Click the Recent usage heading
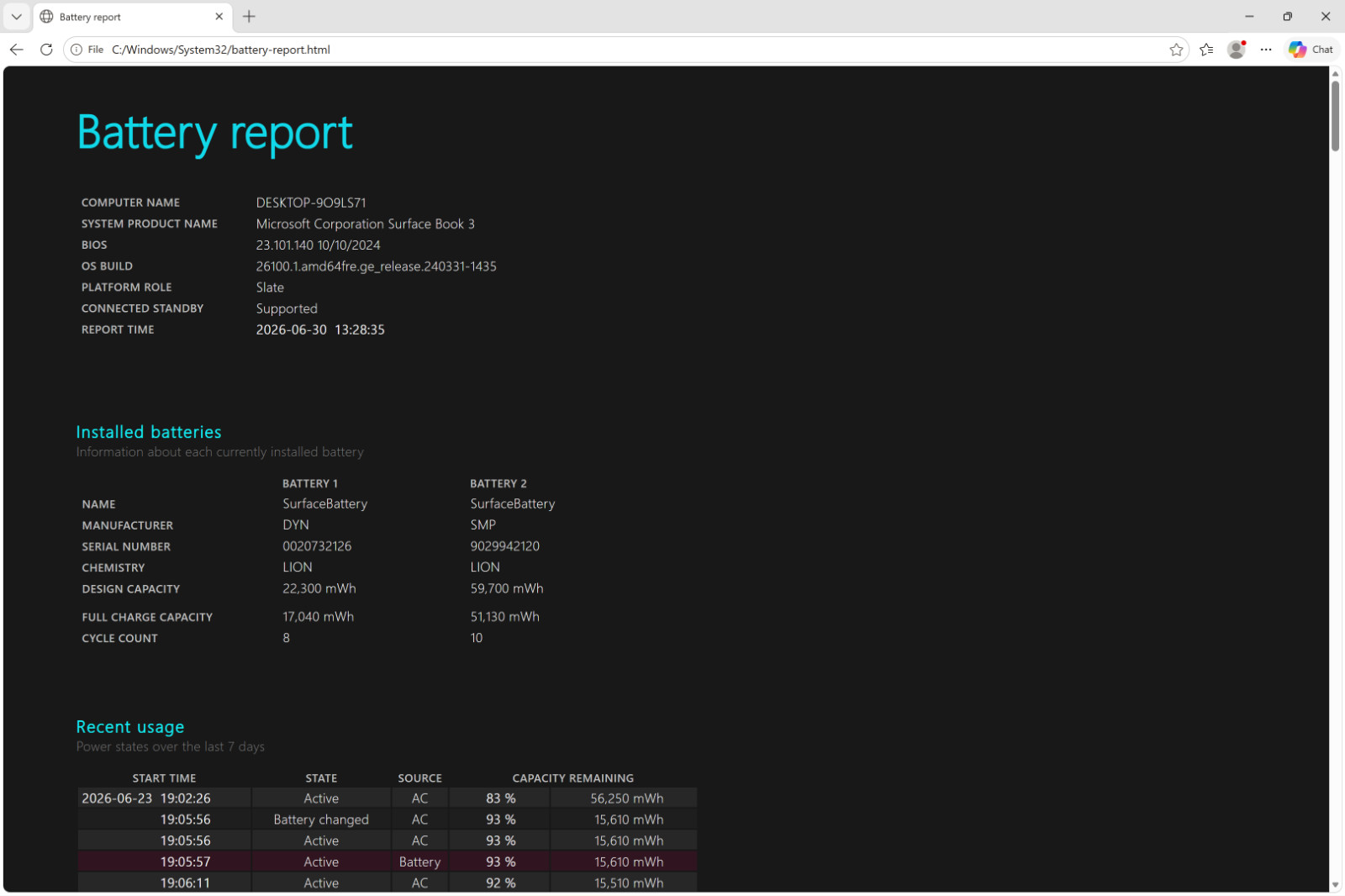Viewport: 1345px width, 896px height. tap(130, 727)
